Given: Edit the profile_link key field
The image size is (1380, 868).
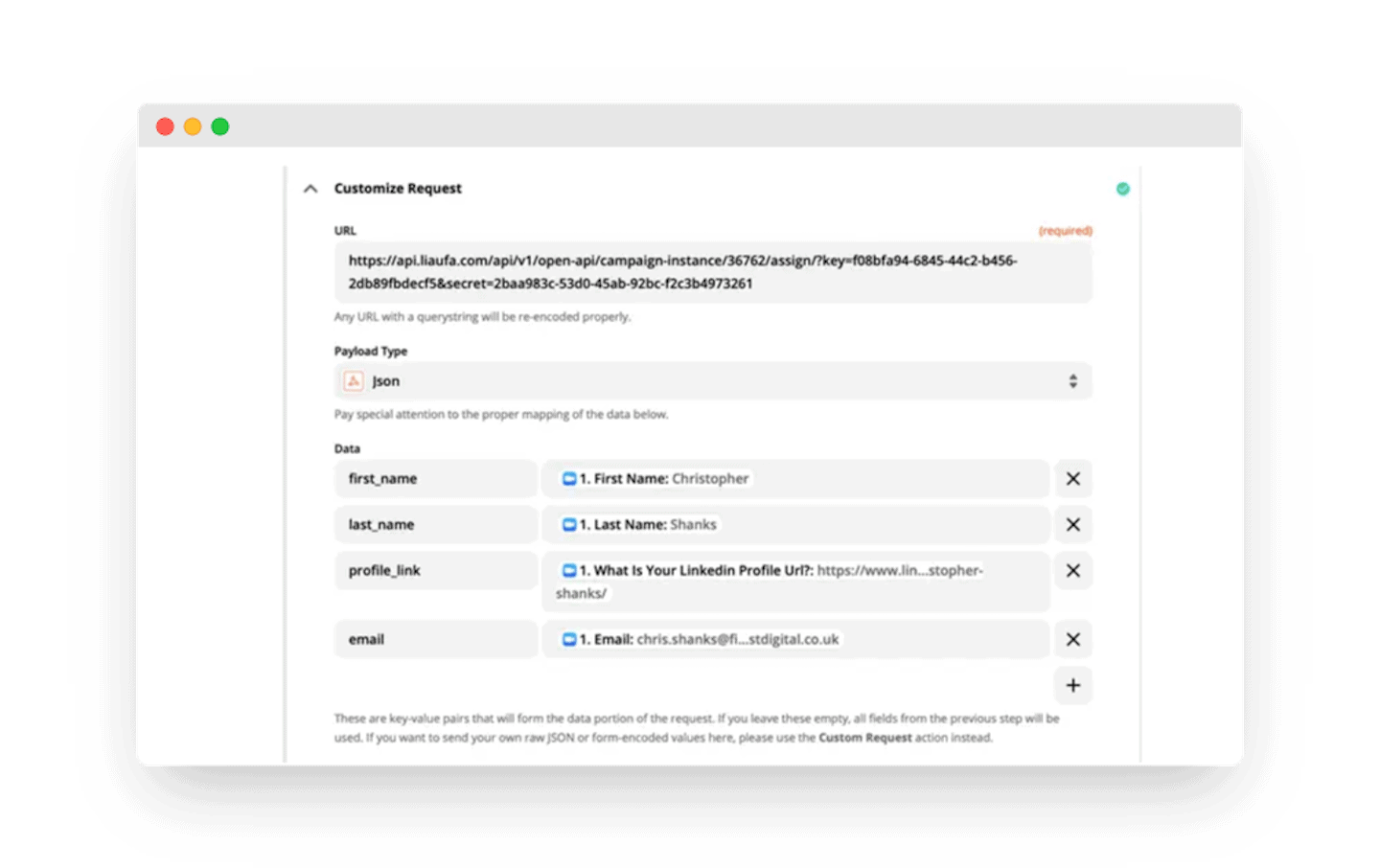Looking at the screenshot, I should coord(435,571).
